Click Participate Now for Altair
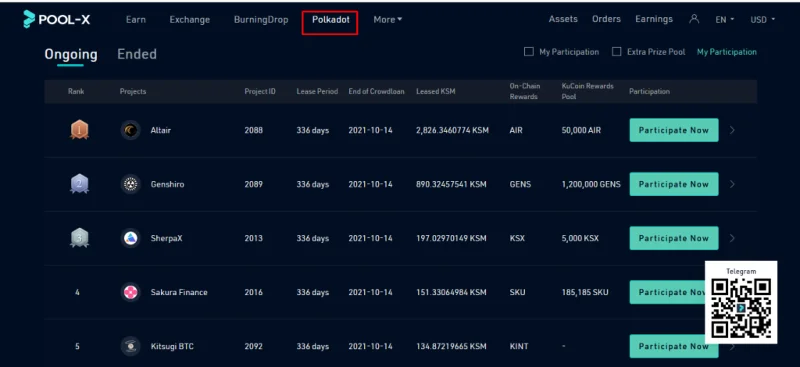The image size is (800, 367). tap(674, 130)
